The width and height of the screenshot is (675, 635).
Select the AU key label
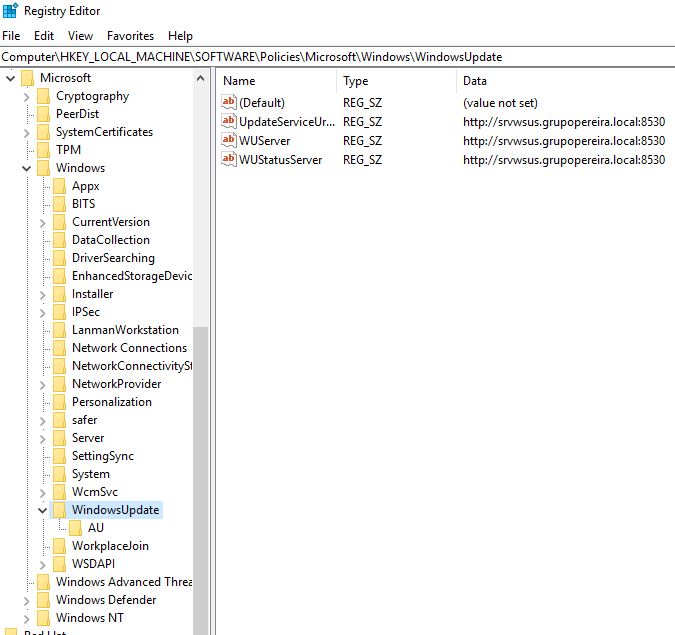pos(96,528)
